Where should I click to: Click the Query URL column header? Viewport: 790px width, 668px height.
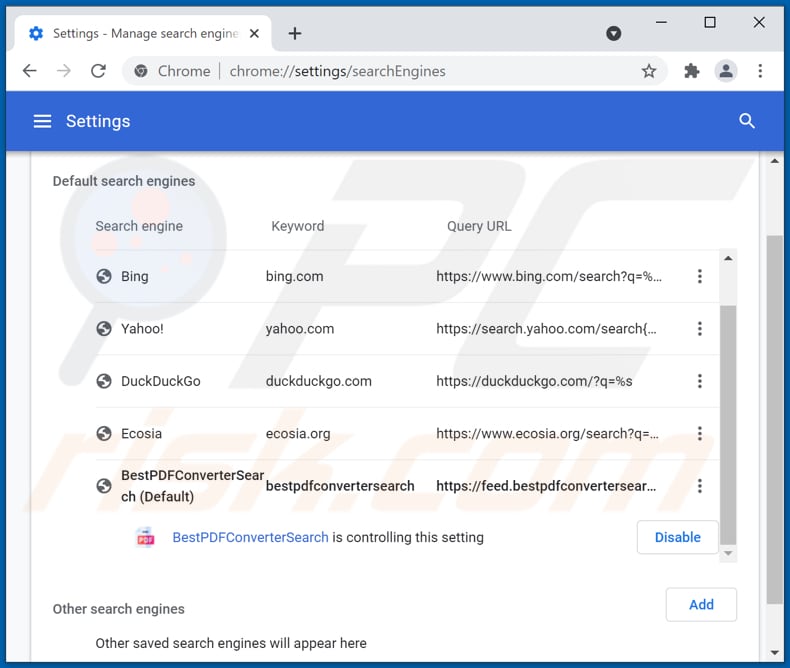pyautogui.click(x=479, y=226)
